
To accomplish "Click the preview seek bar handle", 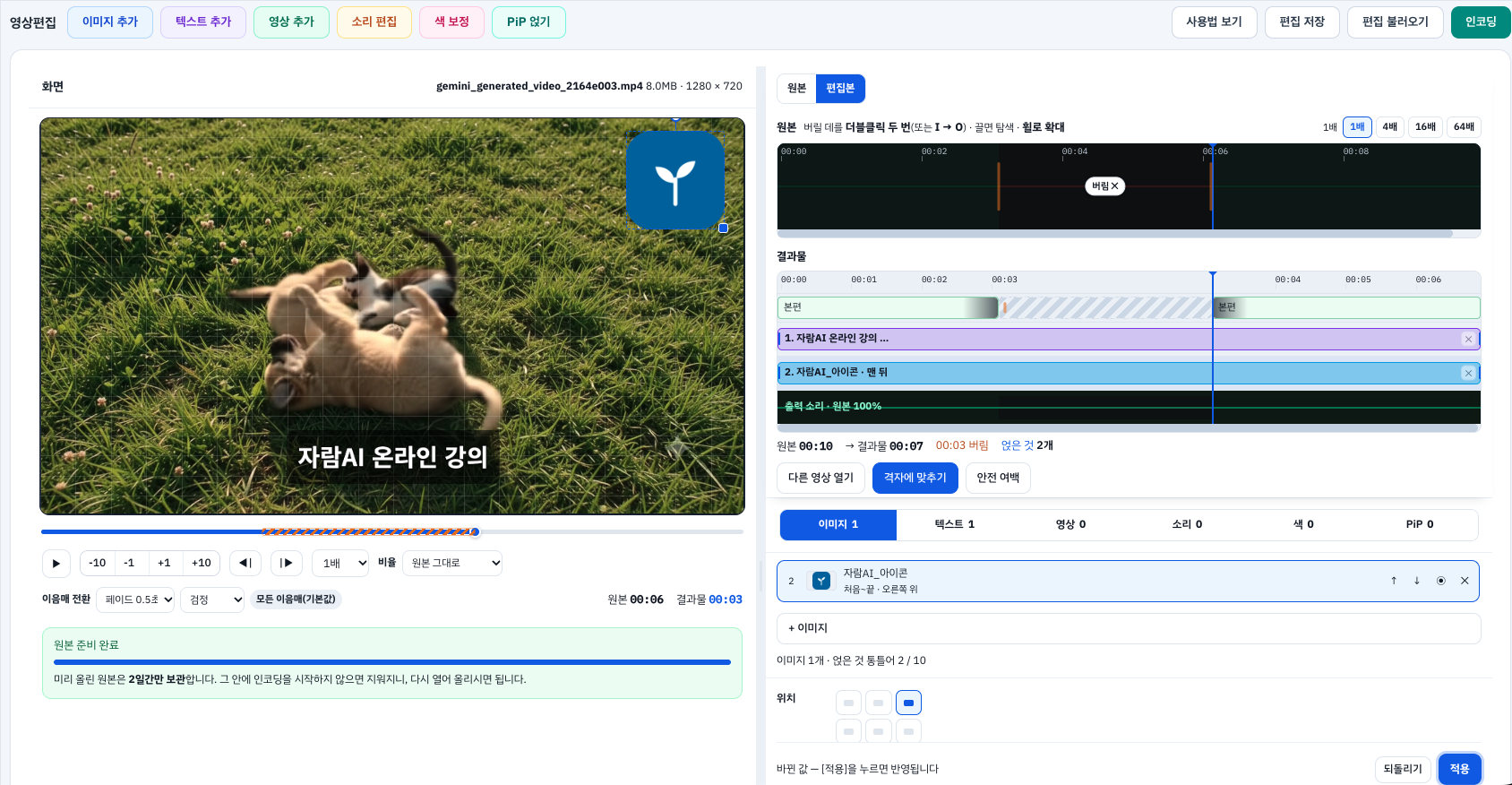I will [x=475, y=532].
